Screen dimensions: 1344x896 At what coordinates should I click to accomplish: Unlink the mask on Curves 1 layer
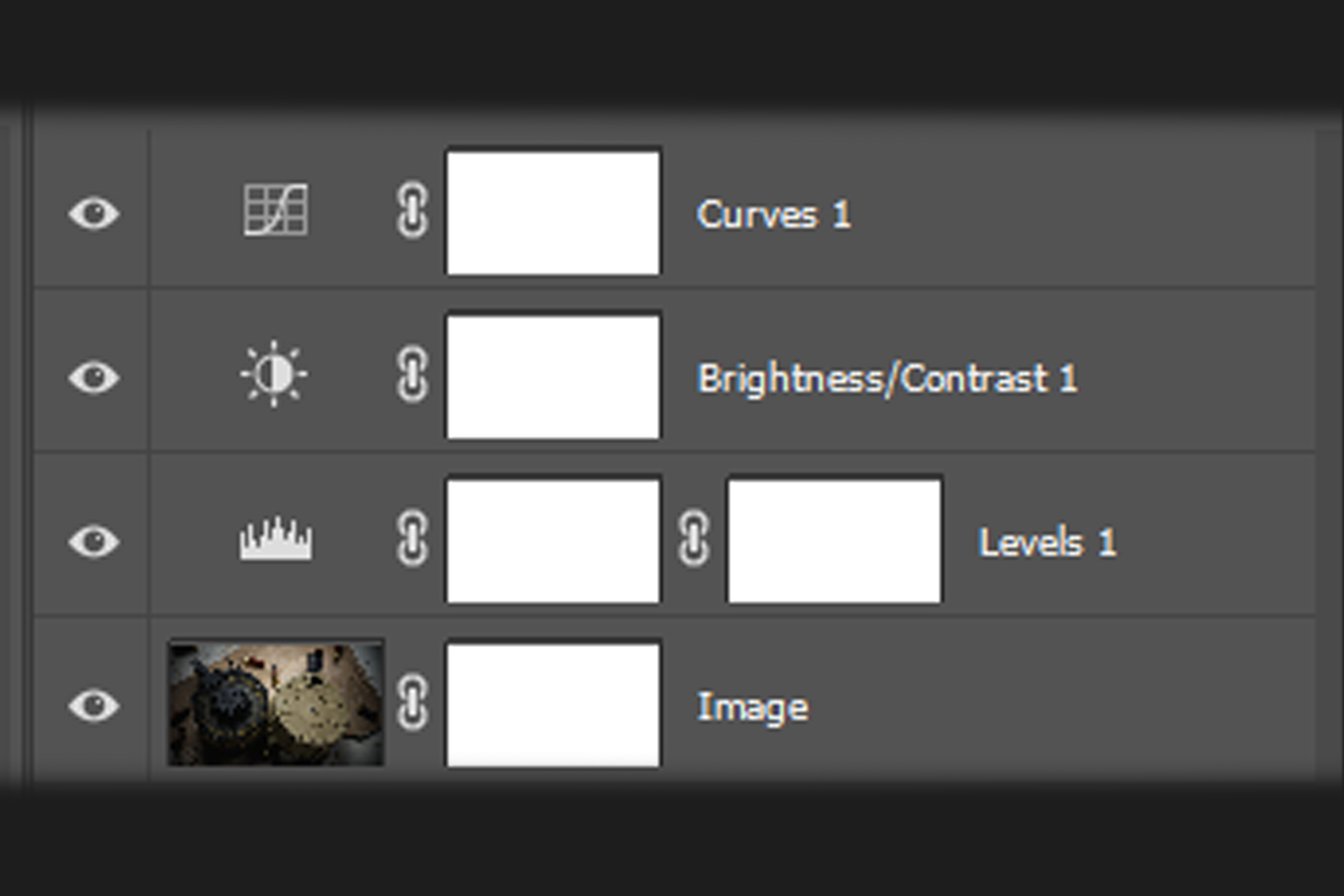[x=412, y=211]
